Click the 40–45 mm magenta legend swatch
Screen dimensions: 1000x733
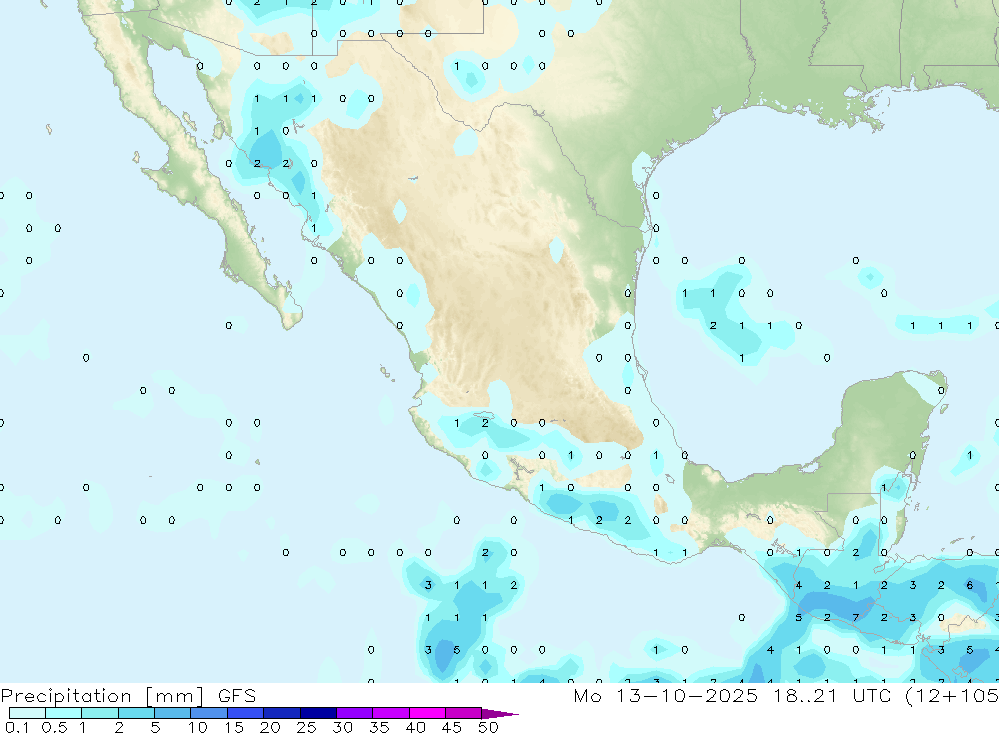coord(427,713)
